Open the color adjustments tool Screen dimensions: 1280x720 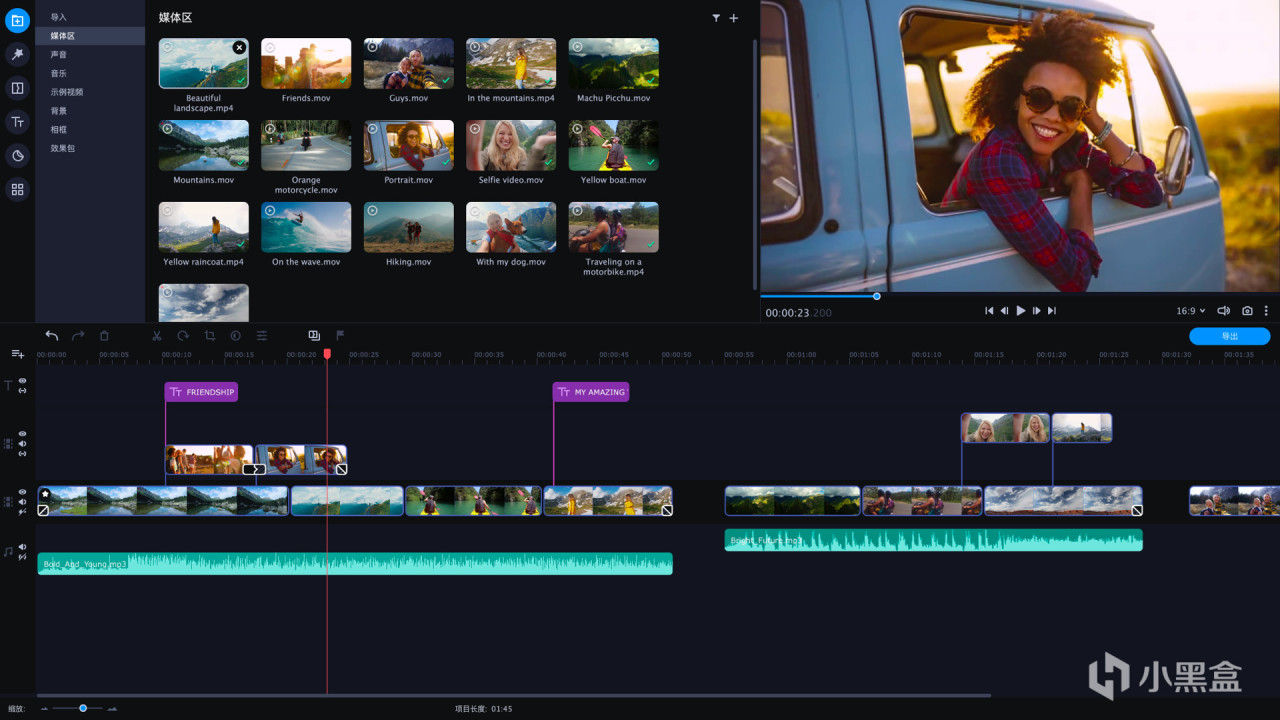pos(236,336)
